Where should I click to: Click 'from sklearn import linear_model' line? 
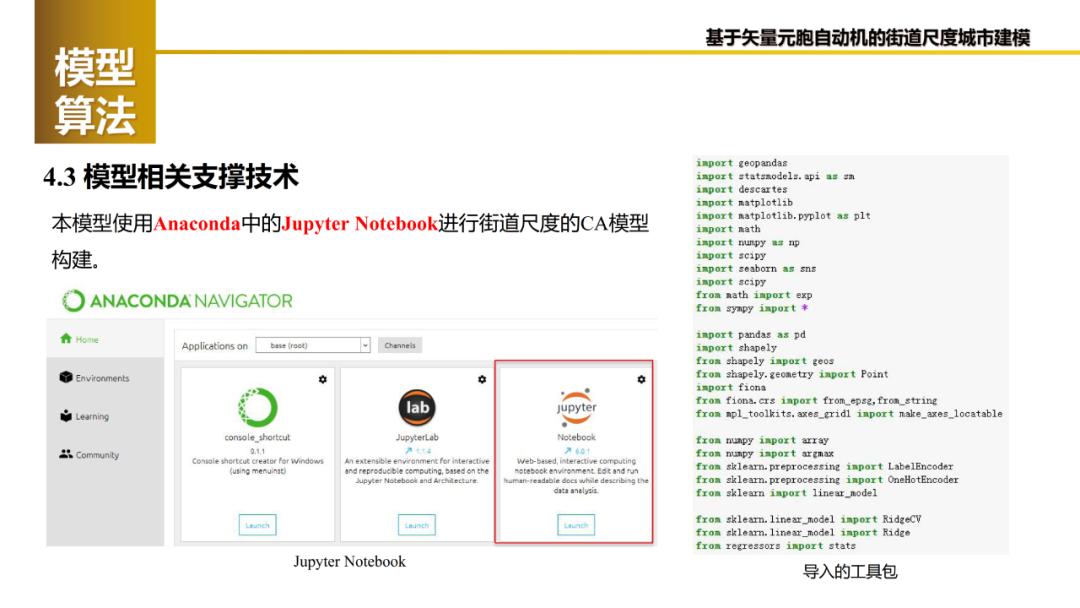pos(787,493)
